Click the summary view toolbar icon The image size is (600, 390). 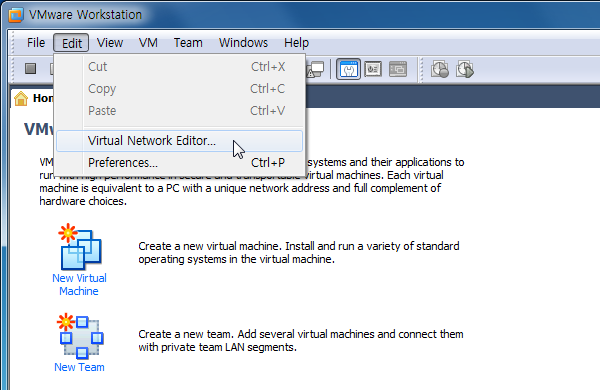[373, 69]
